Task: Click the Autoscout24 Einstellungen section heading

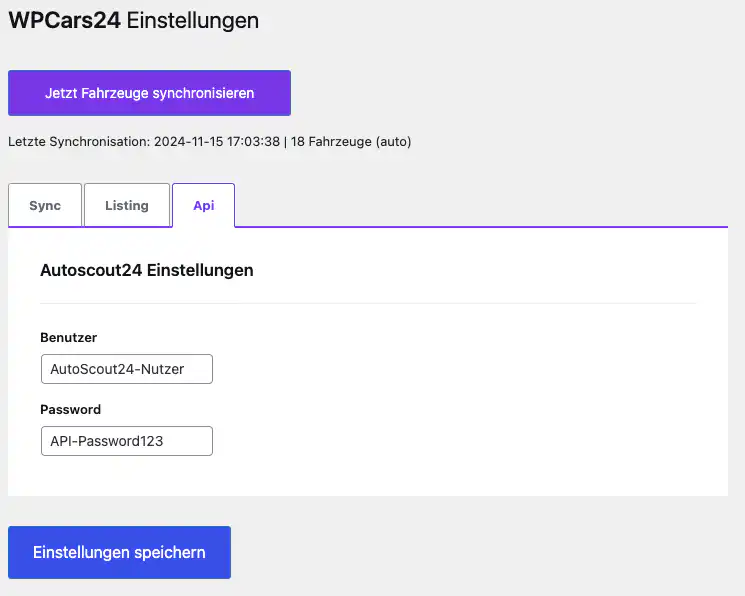Action: click(x=146, y=270)
